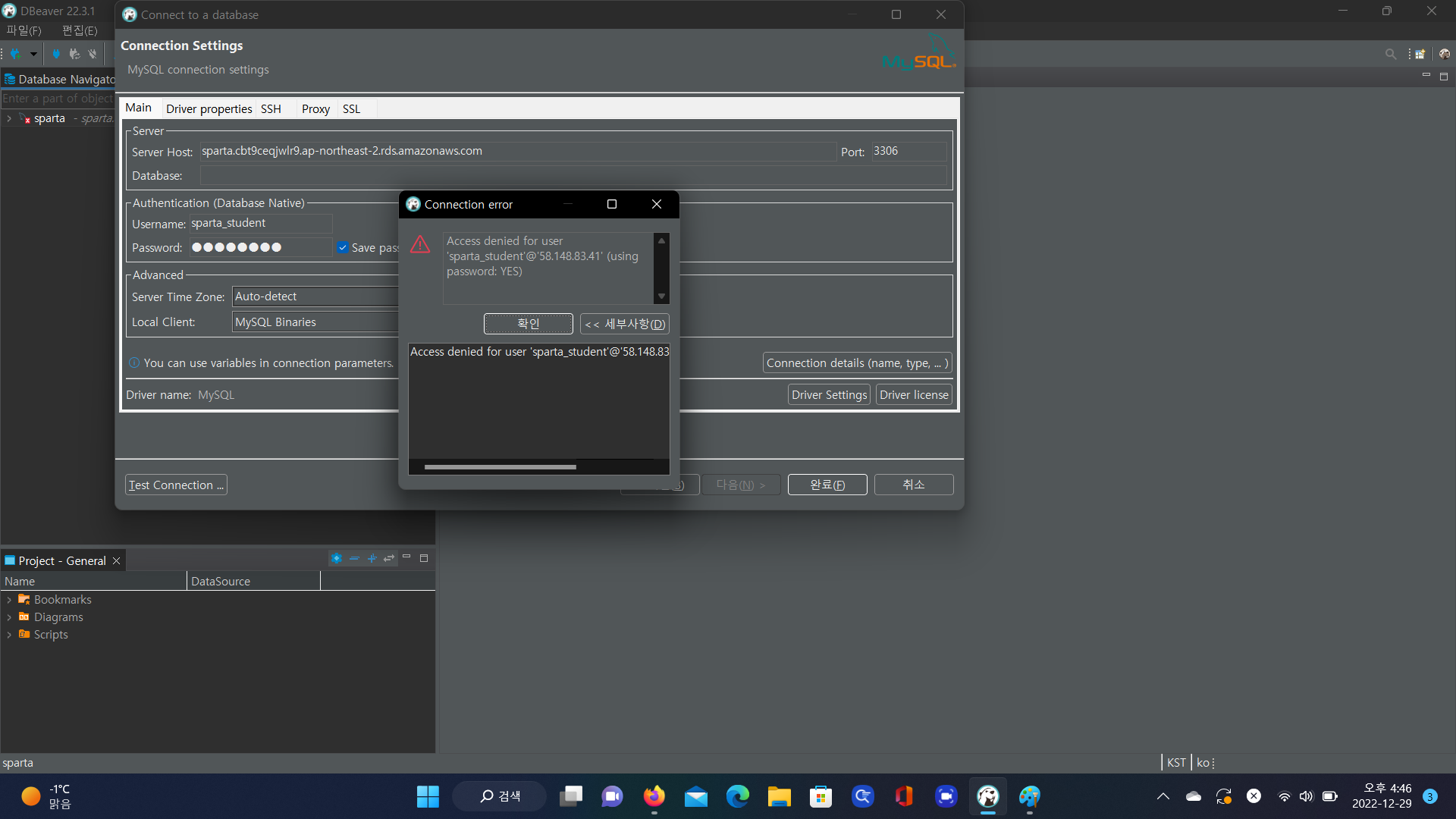Open the new connection dropdown arrow

(33, 54)
